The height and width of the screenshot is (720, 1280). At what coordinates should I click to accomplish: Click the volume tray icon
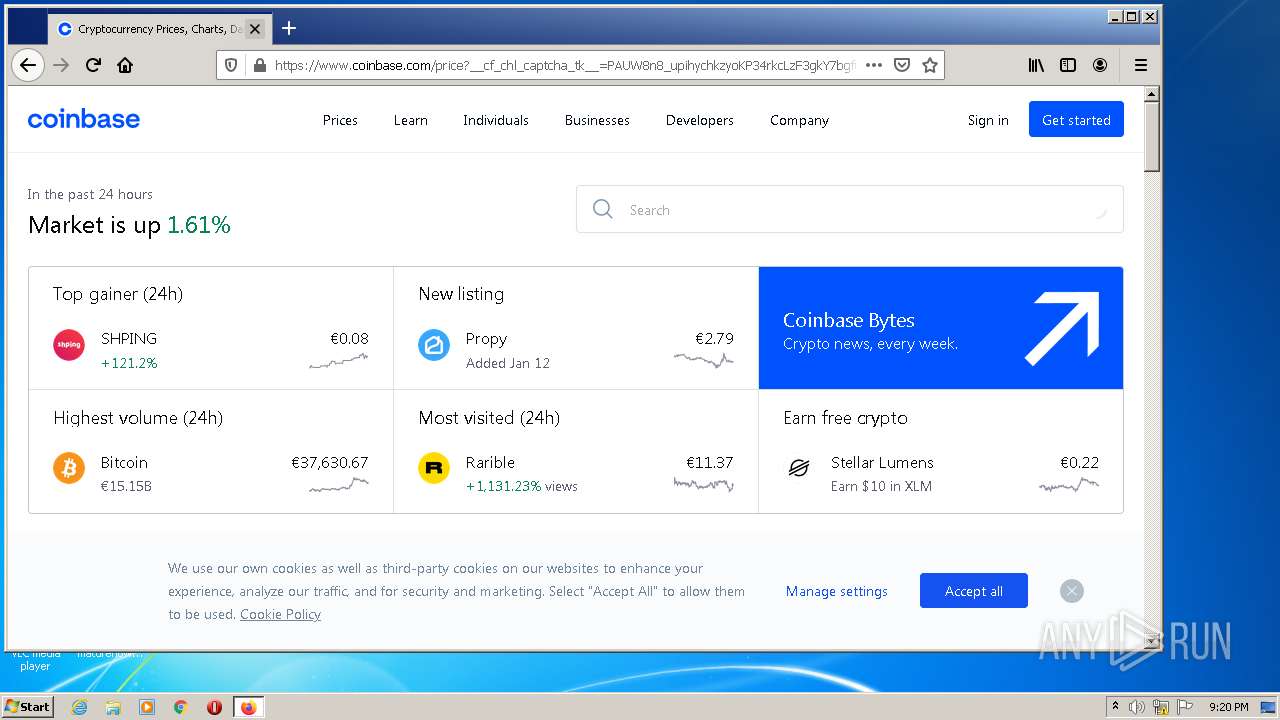pos(1137,707)
